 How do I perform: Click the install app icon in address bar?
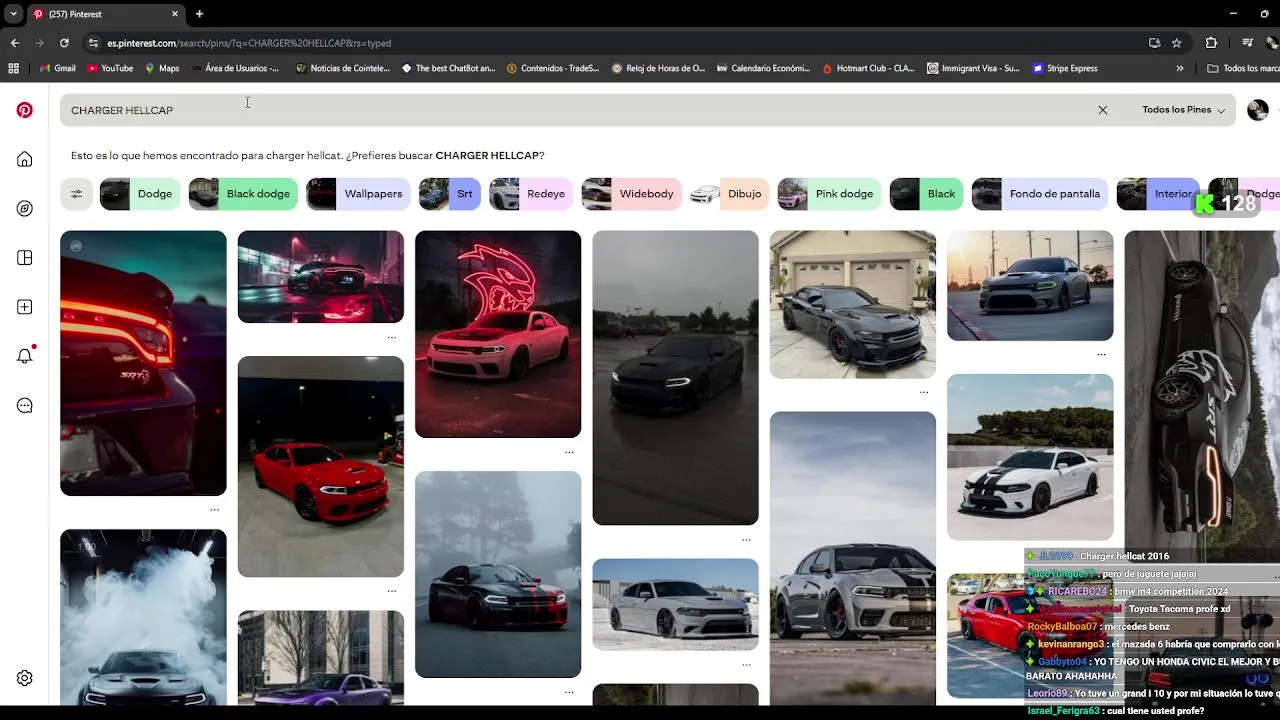coord(1154,43)
